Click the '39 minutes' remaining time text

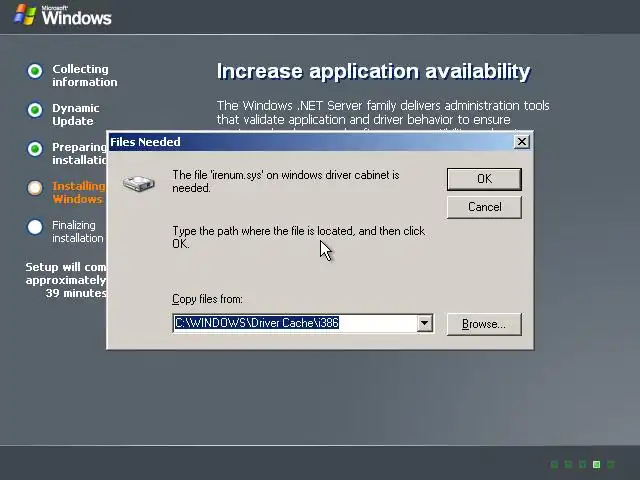tap(76, 293)
